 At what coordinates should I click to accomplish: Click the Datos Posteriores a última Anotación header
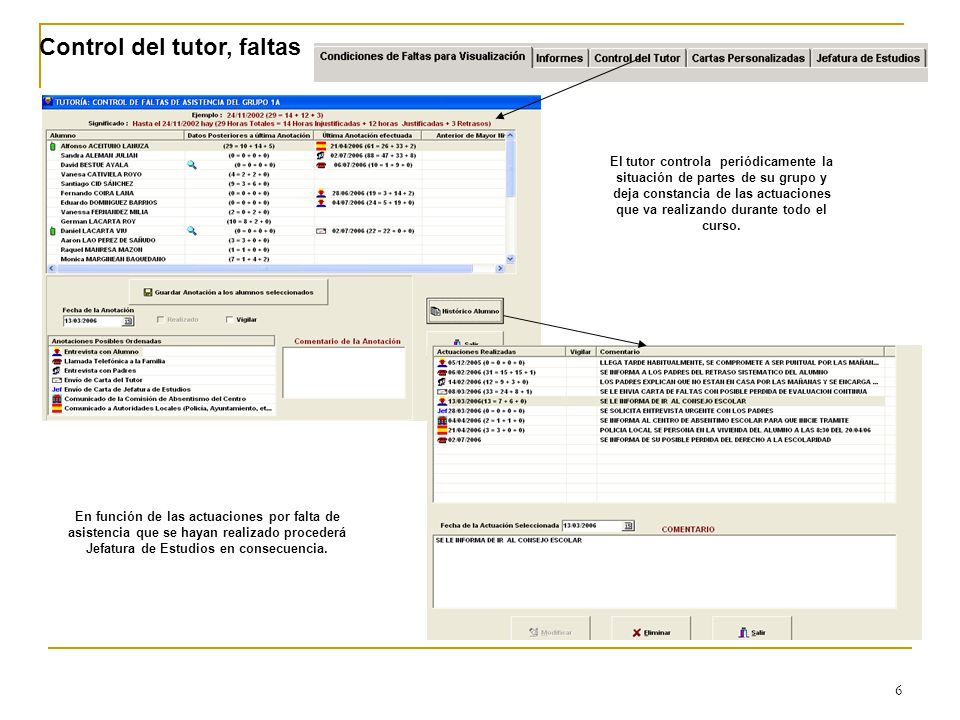(x=249, y=135)
